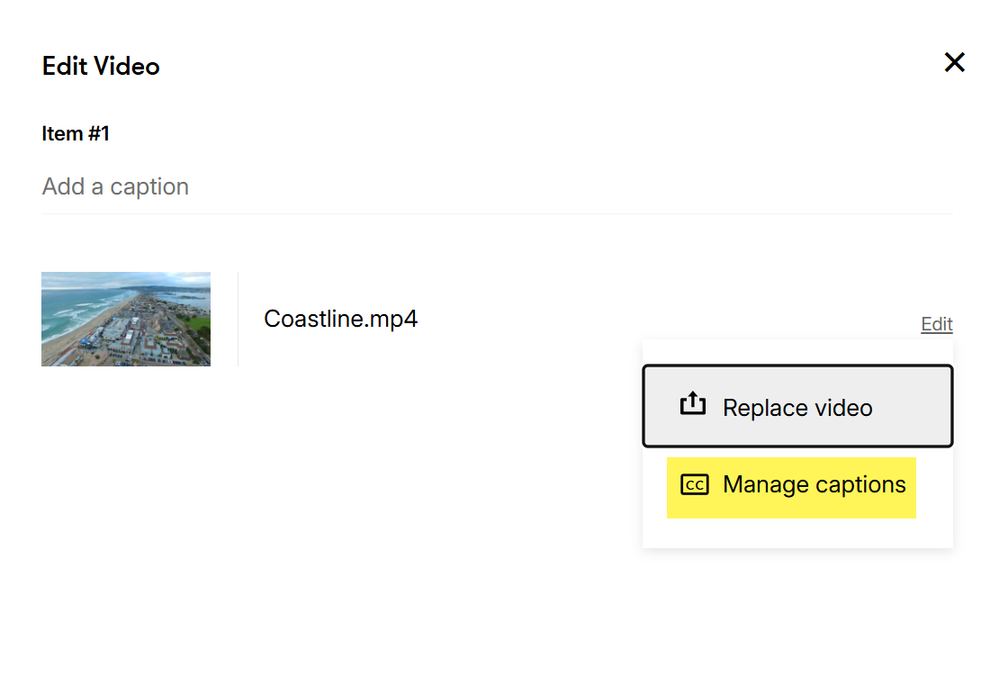Click the CC closed captions icon
Image resolution: width=999 pixels, height=677 pixels.
(x=694, y=485)
